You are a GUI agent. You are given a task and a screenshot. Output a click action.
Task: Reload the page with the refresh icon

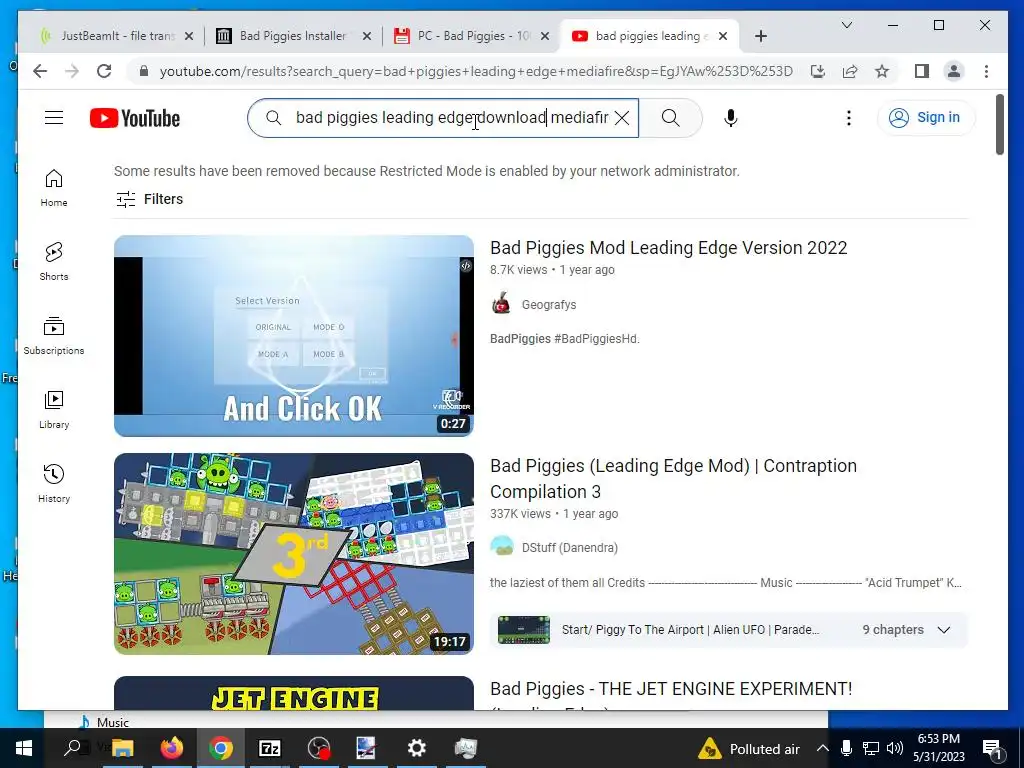pos(104,71)
